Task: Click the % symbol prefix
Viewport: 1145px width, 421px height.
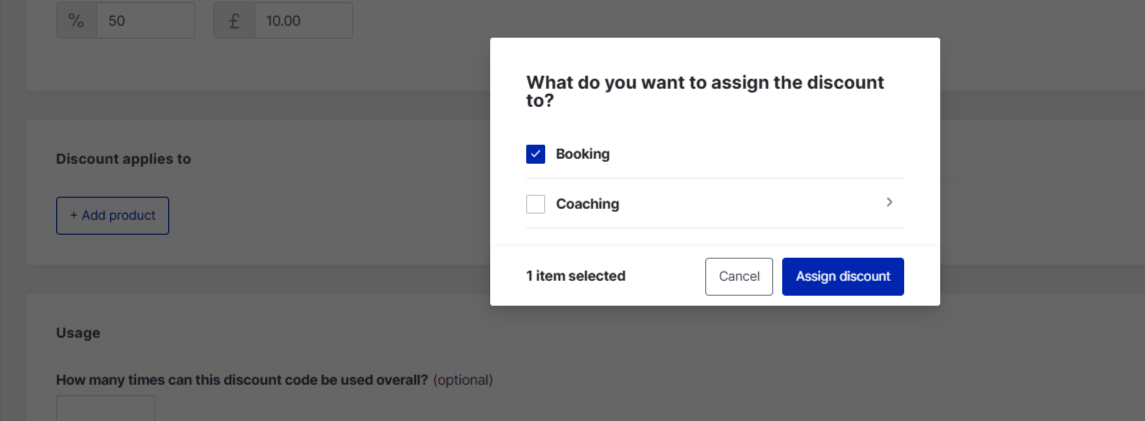Action: click(77, 20)
